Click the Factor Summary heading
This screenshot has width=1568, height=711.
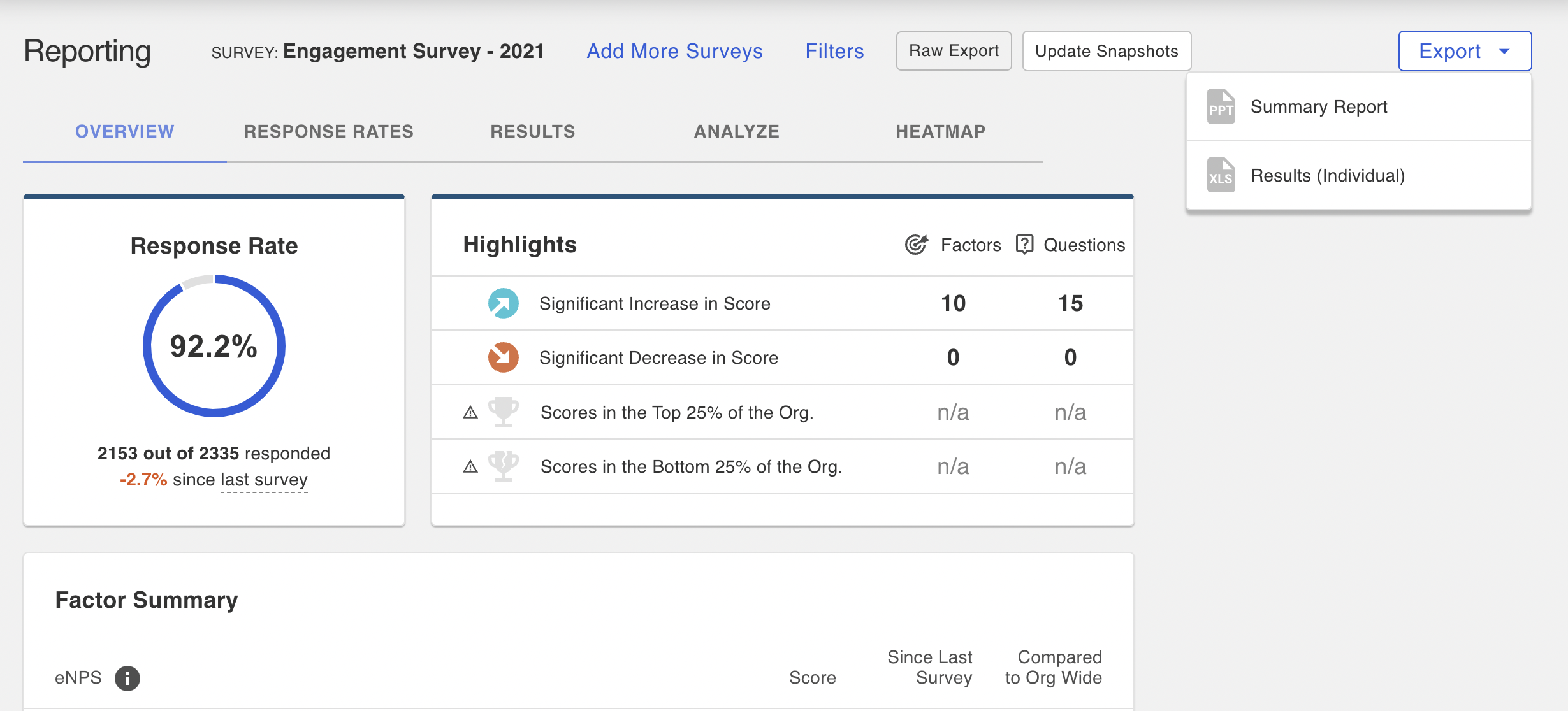click(x=147, y=600)
